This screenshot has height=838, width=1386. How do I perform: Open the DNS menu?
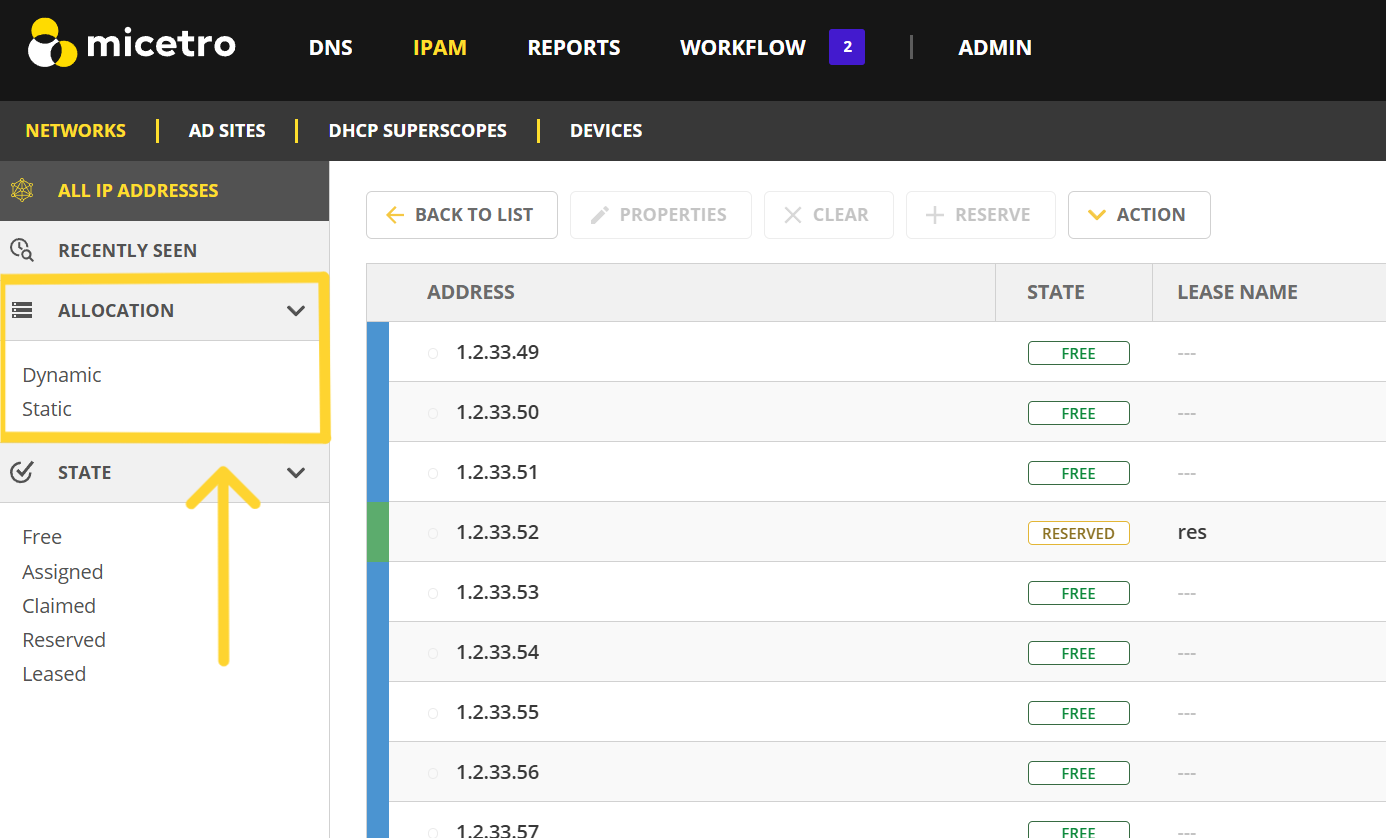coord(330,47)
